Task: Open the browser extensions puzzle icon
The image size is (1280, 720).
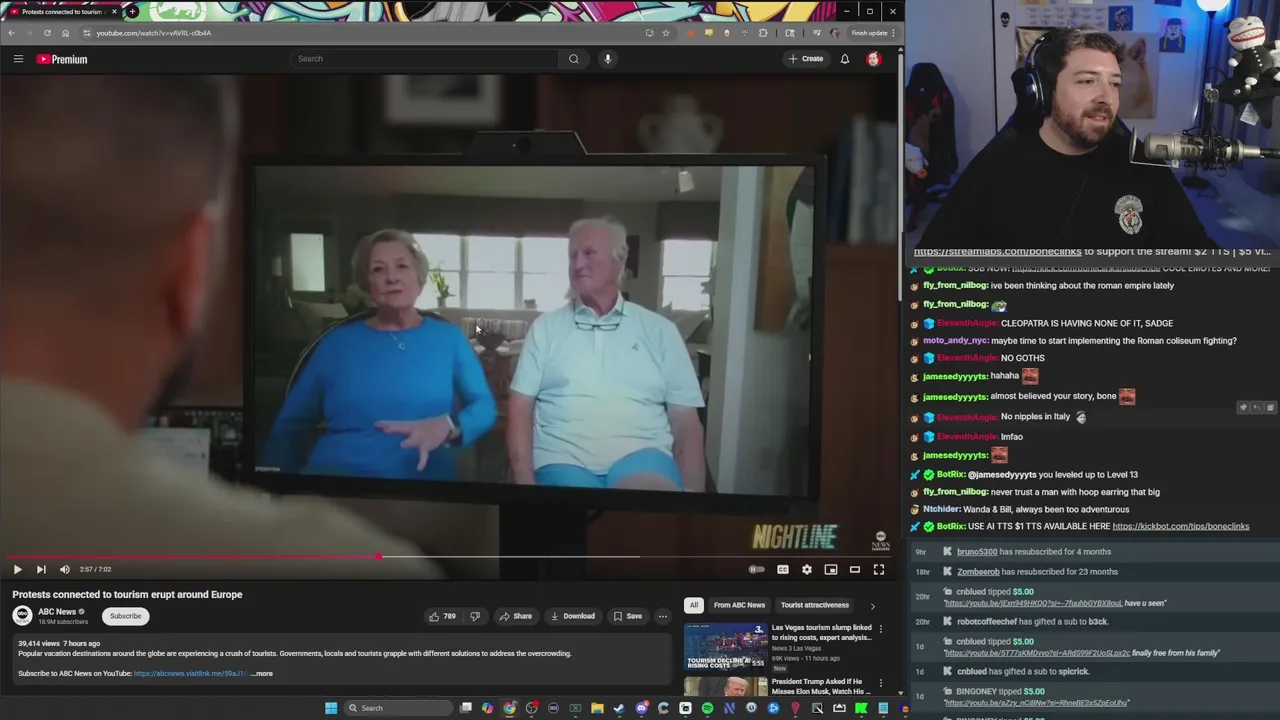Action: (763, 33)
